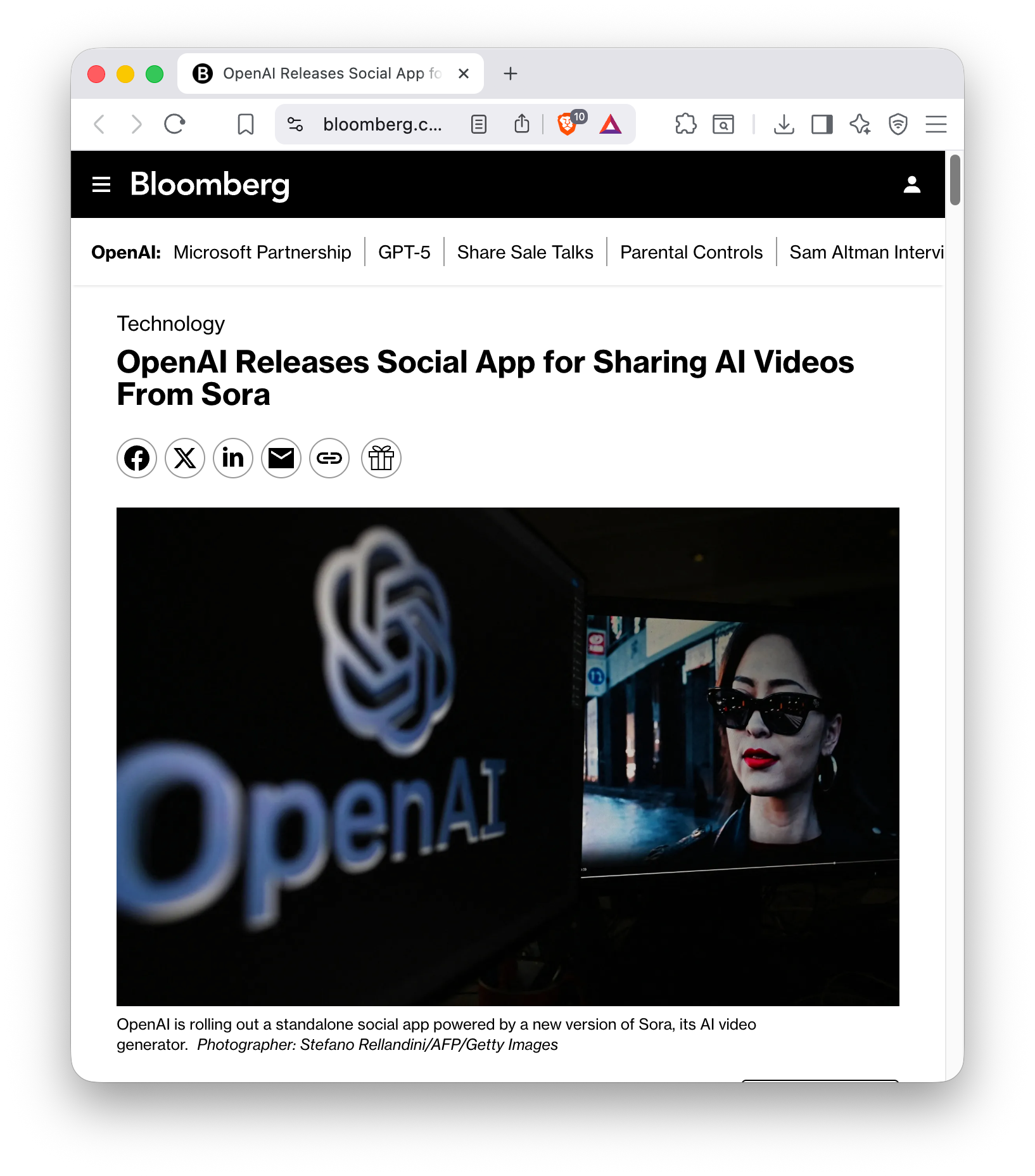Open Parental Controls topic

(x=691, y=252)
